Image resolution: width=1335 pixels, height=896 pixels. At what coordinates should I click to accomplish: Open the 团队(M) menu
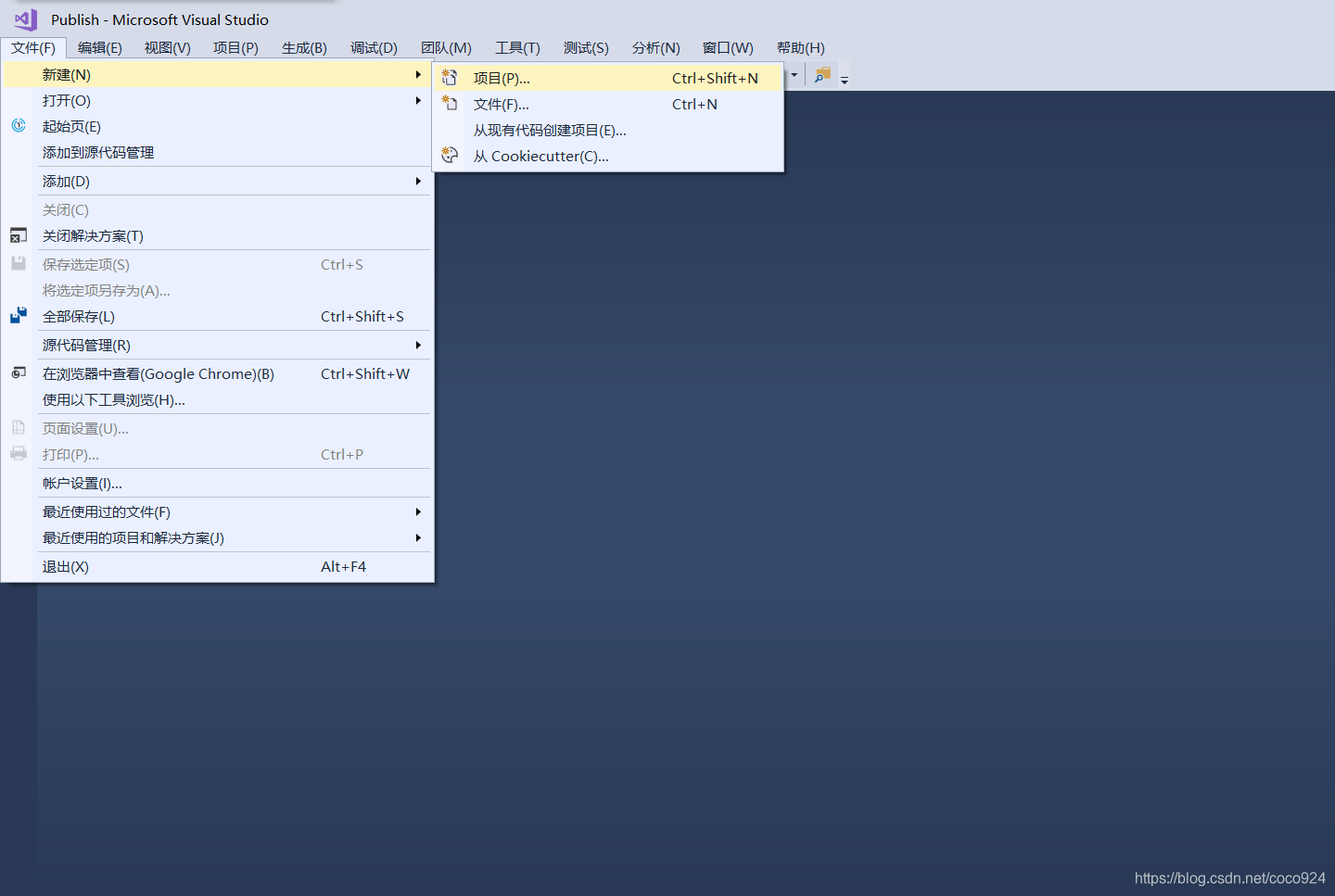[x=446, y=47]
